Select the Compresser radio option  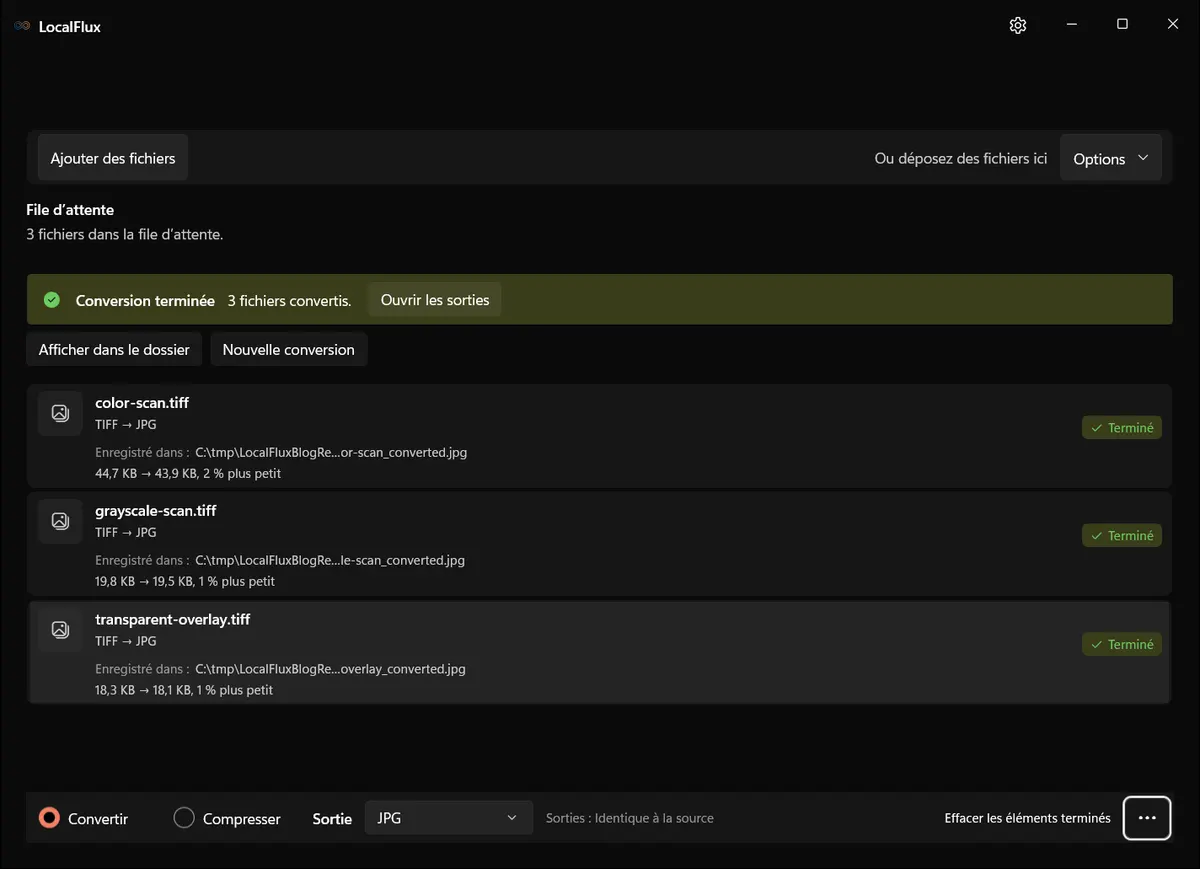pos(227,818)
